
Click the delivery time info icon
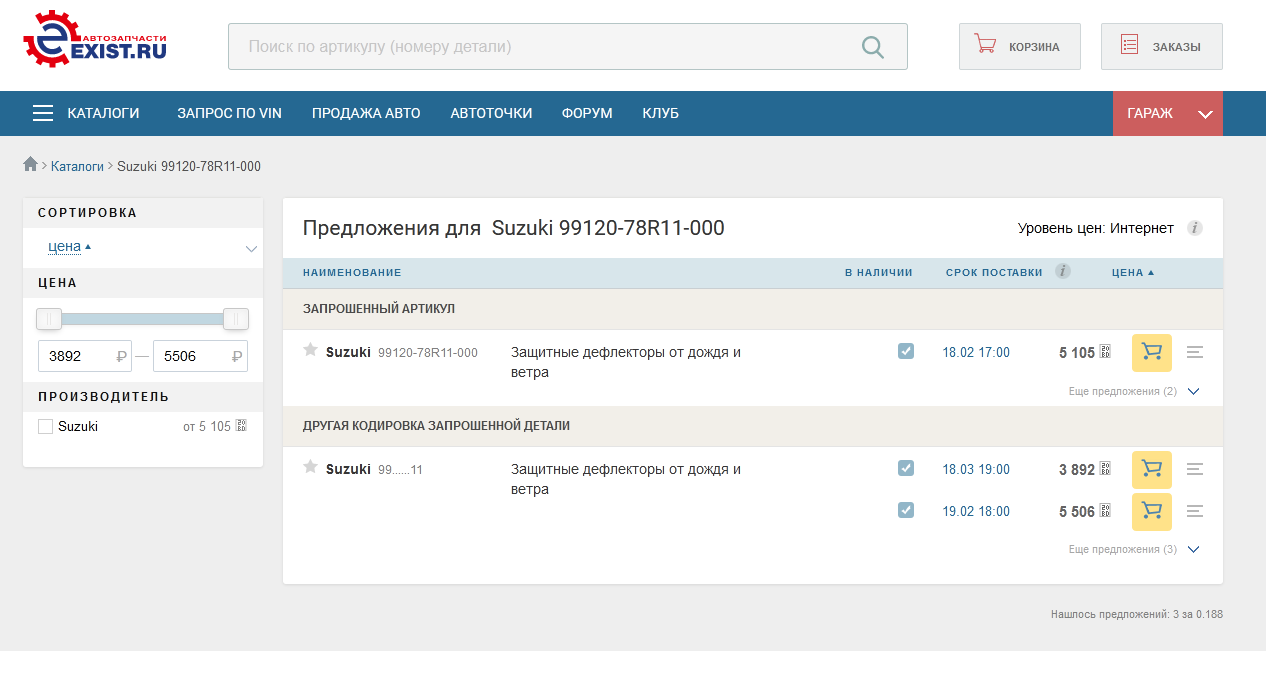coord(1062,271)
